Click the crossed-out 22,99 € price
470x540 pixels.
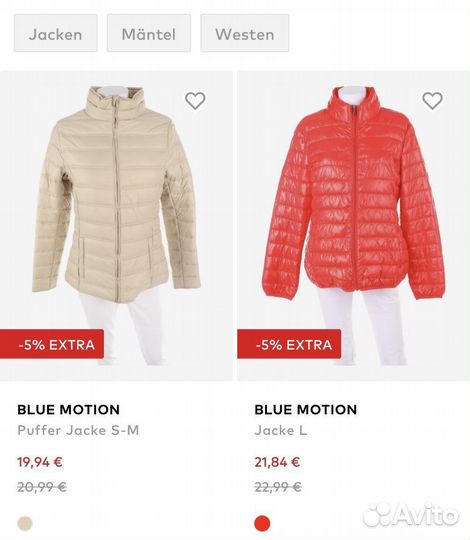tap(278, 487)
